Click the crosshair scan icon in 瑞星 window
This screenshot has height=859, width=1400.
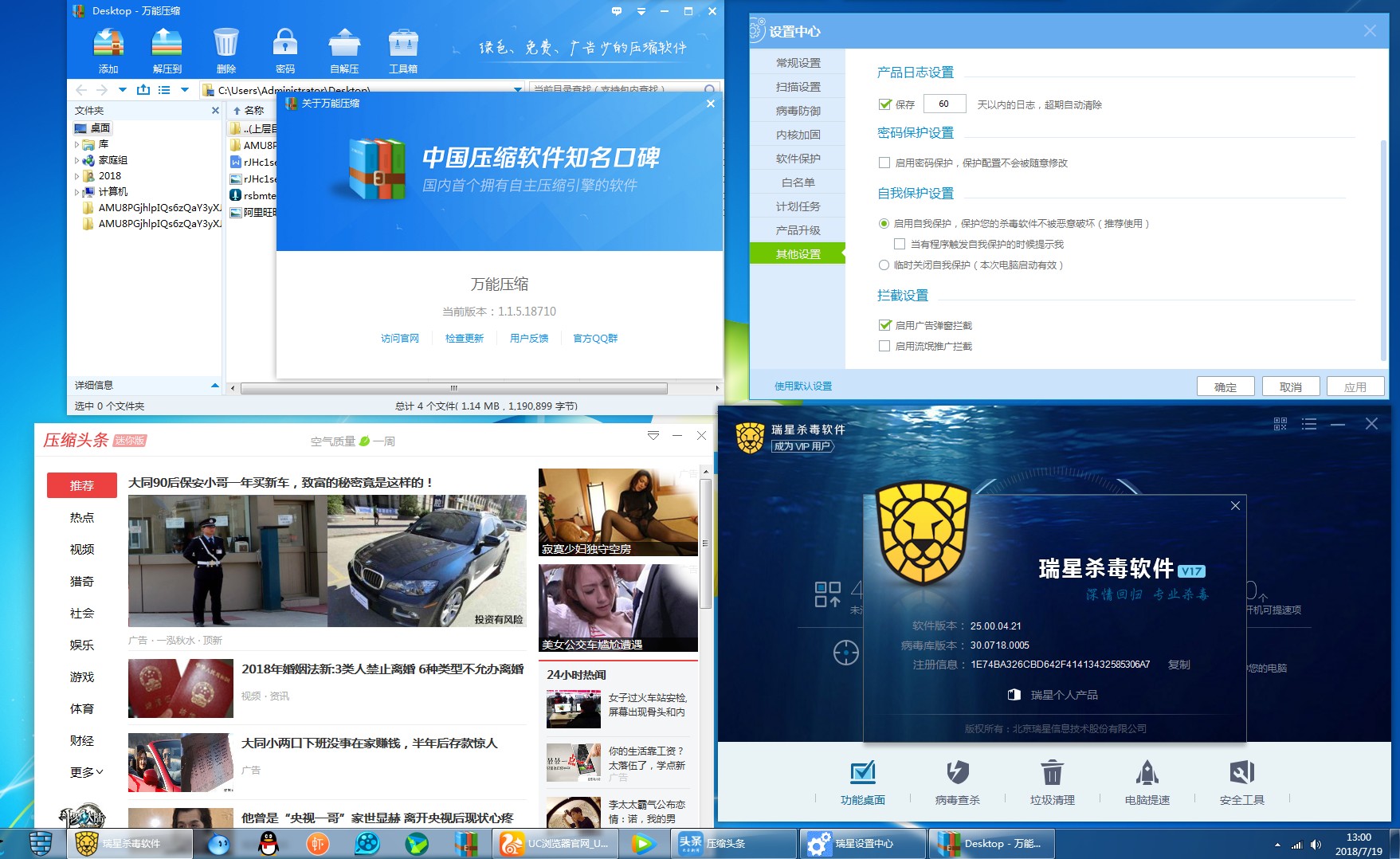pos(846,653)
